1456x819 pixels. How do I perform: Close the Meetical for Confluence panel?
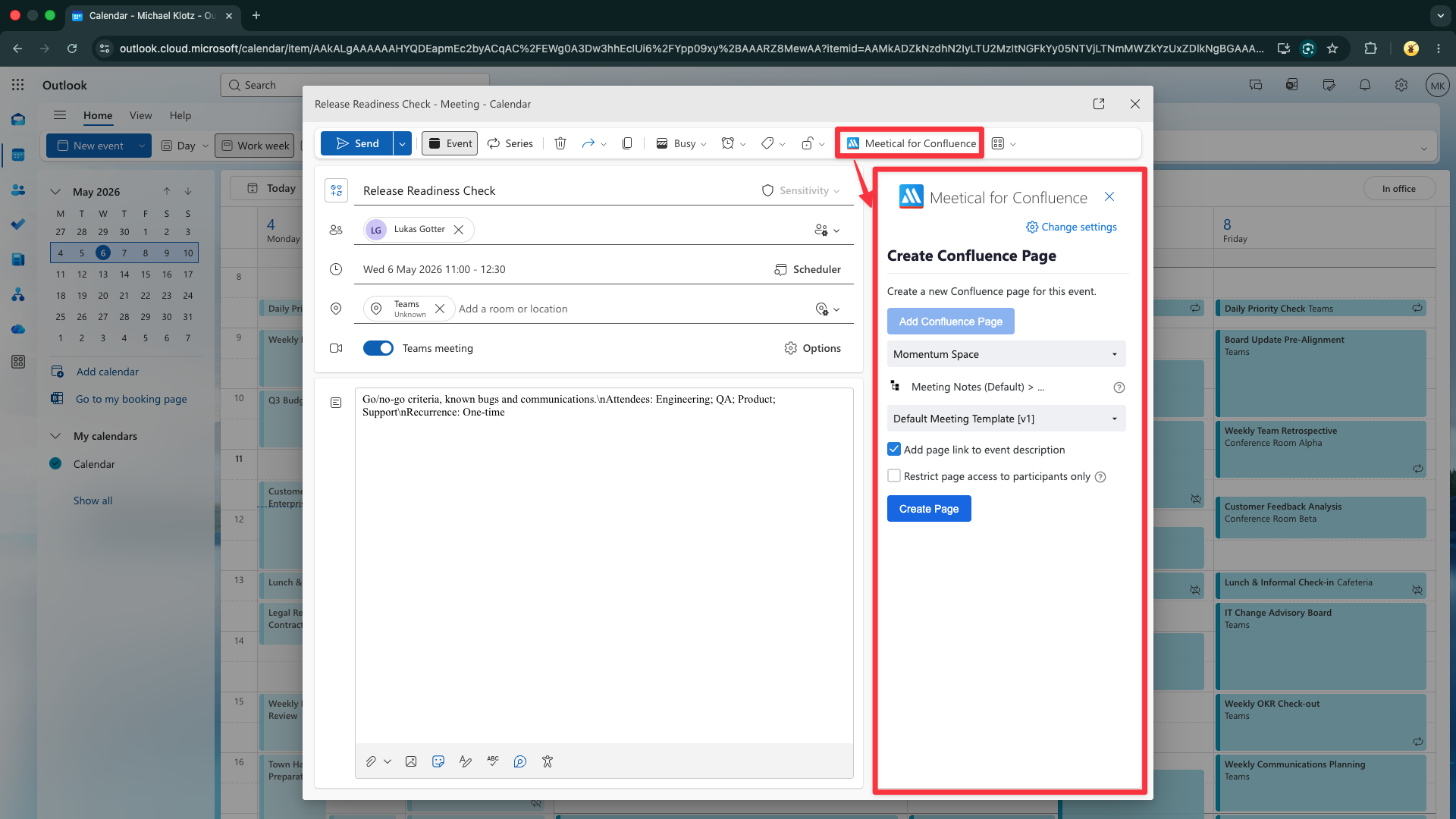click(1109, 196)
